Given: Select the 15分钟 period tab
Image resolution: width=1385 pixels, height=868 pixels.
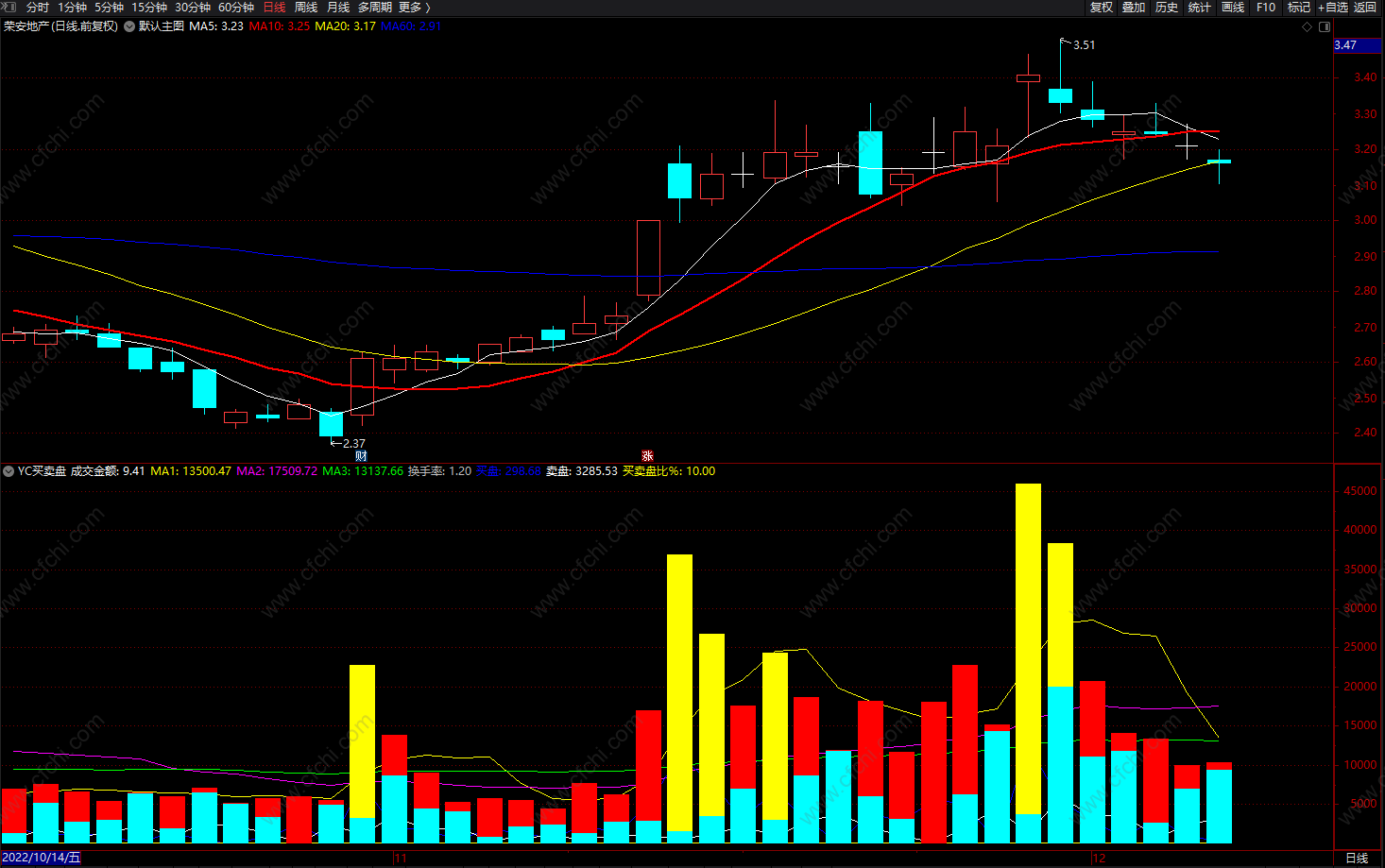Looking at the screenshot, I should 149,8.
